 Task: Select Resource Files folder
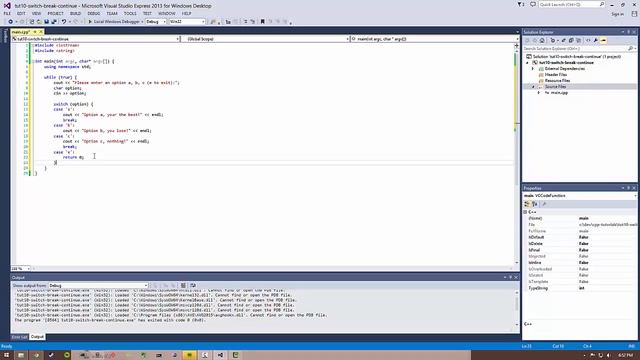click(x=557, y=80)
